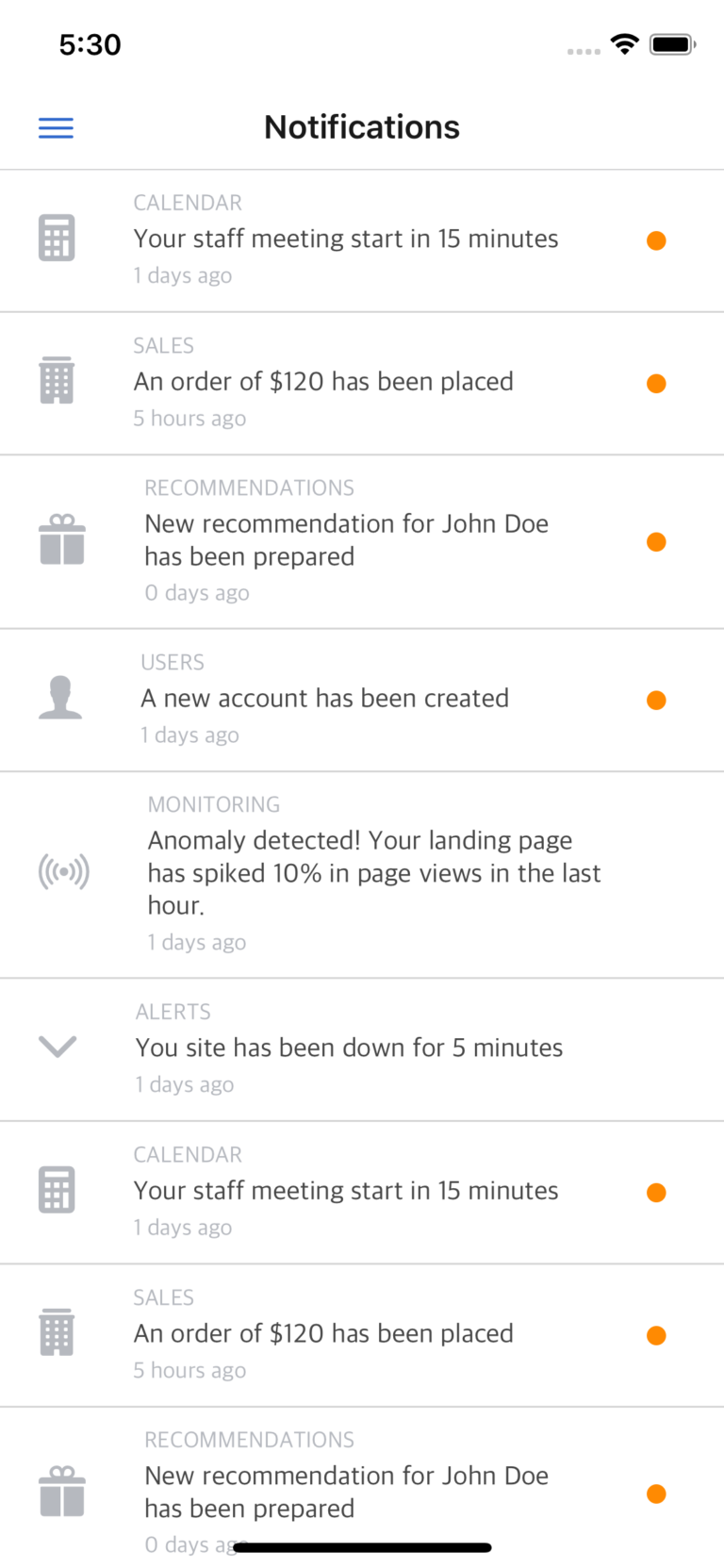Mark the staff meeting notification as read
The width and height of the screenshot is (724, 1568).
(656, 240)
